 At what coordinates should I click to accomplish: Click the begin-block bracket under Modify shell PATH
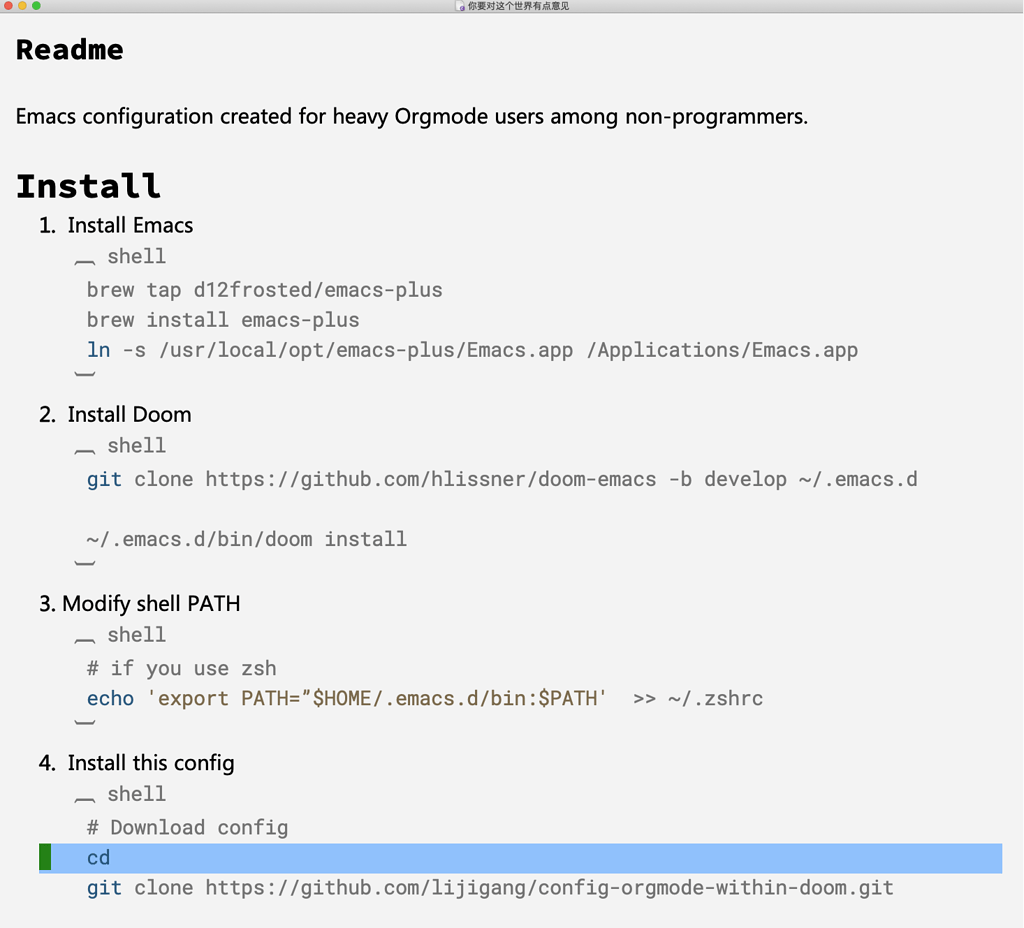(86, 636)
